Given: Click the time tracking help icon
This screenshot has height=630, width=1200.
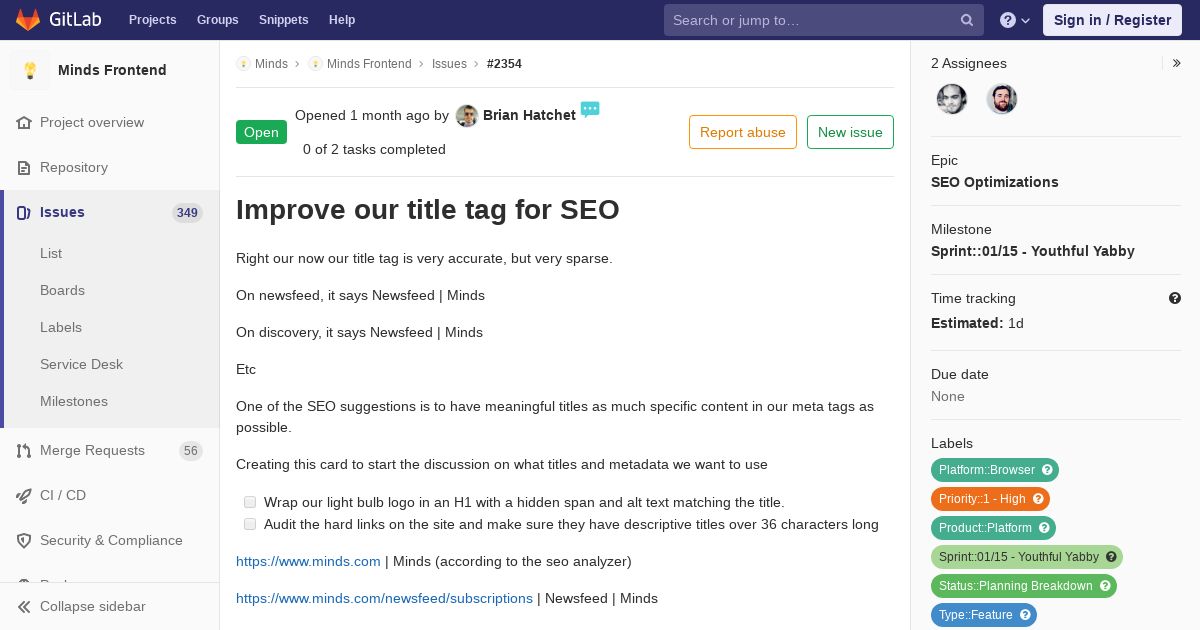Looking at the screenshot, I should pos(1175,298).
